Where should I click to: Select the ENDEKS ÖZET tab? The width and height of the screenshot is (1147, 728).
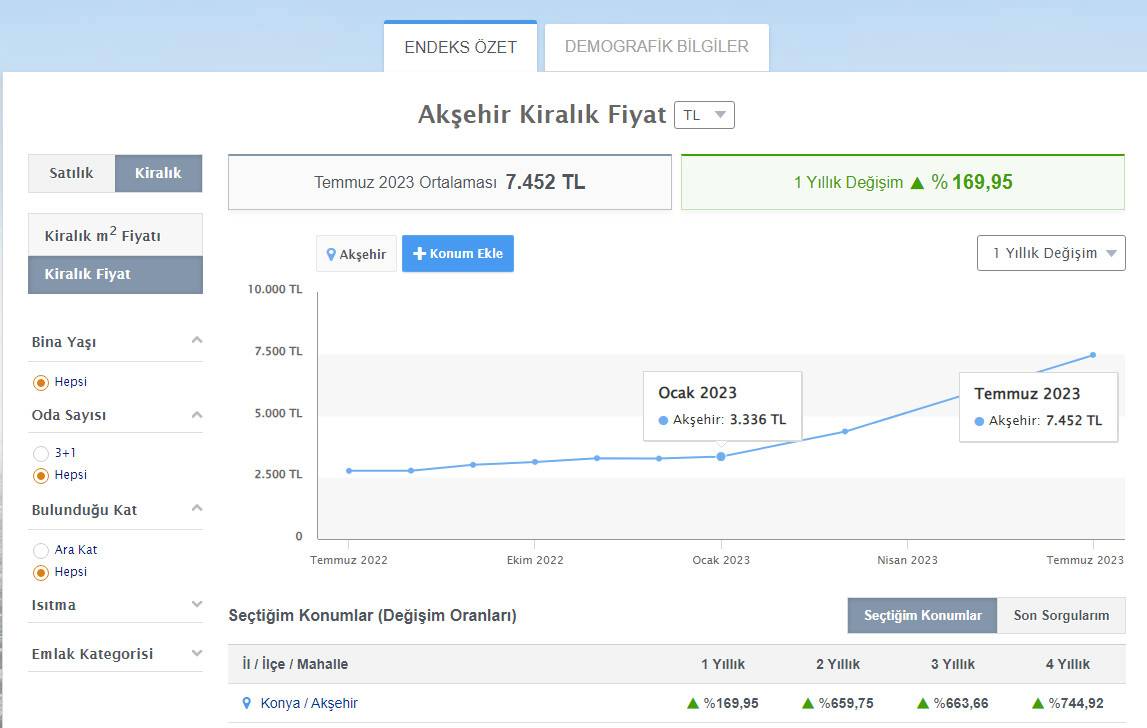click(x=460, y=46)
